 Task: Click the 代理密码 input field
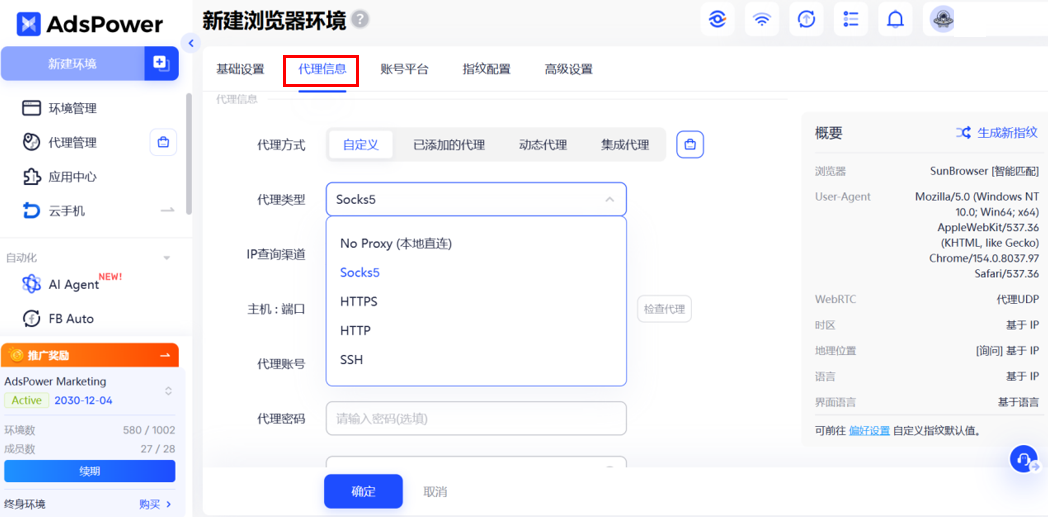point(476,418)
